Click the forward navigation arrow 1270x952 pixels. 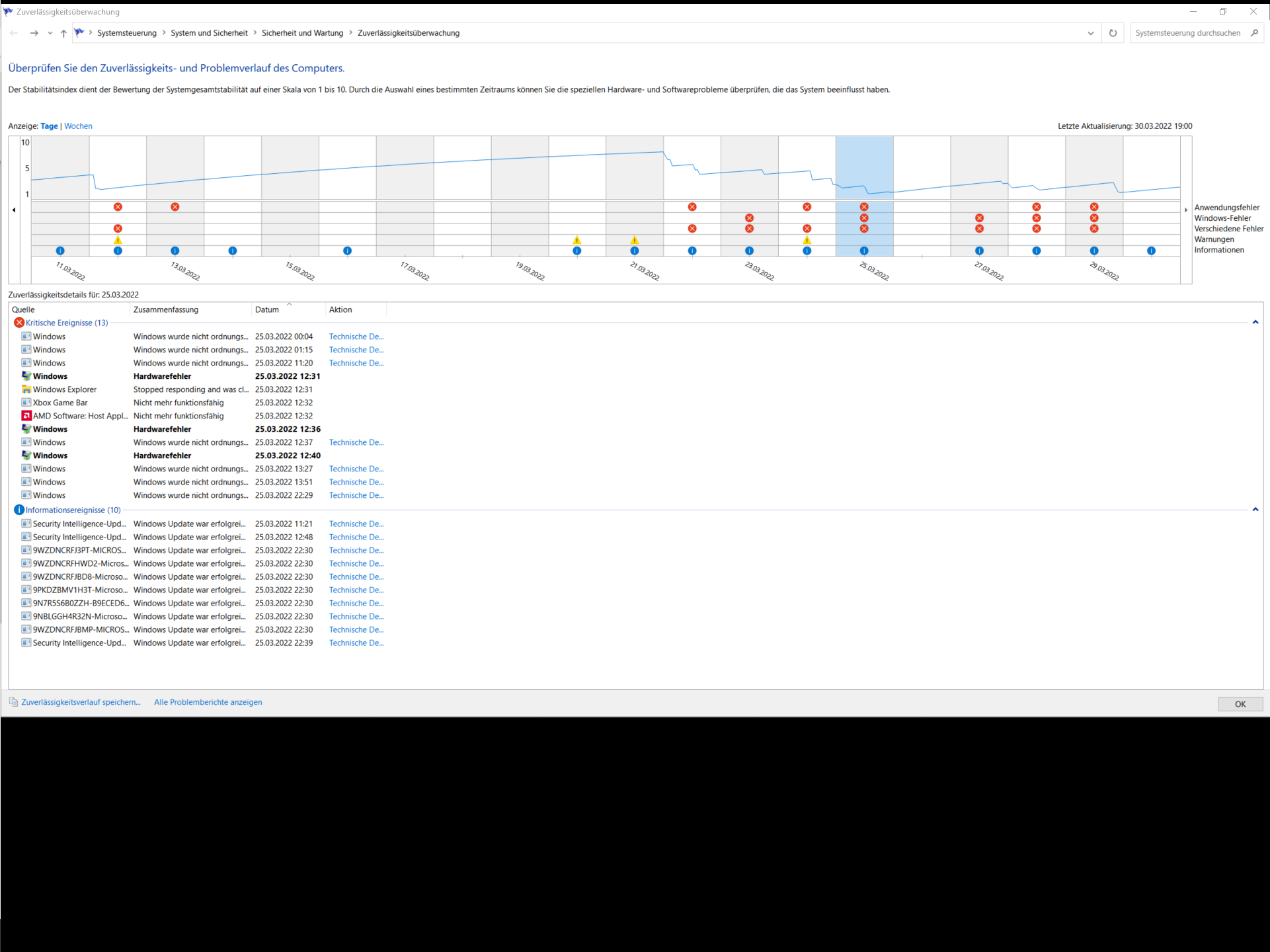(34, 33)
